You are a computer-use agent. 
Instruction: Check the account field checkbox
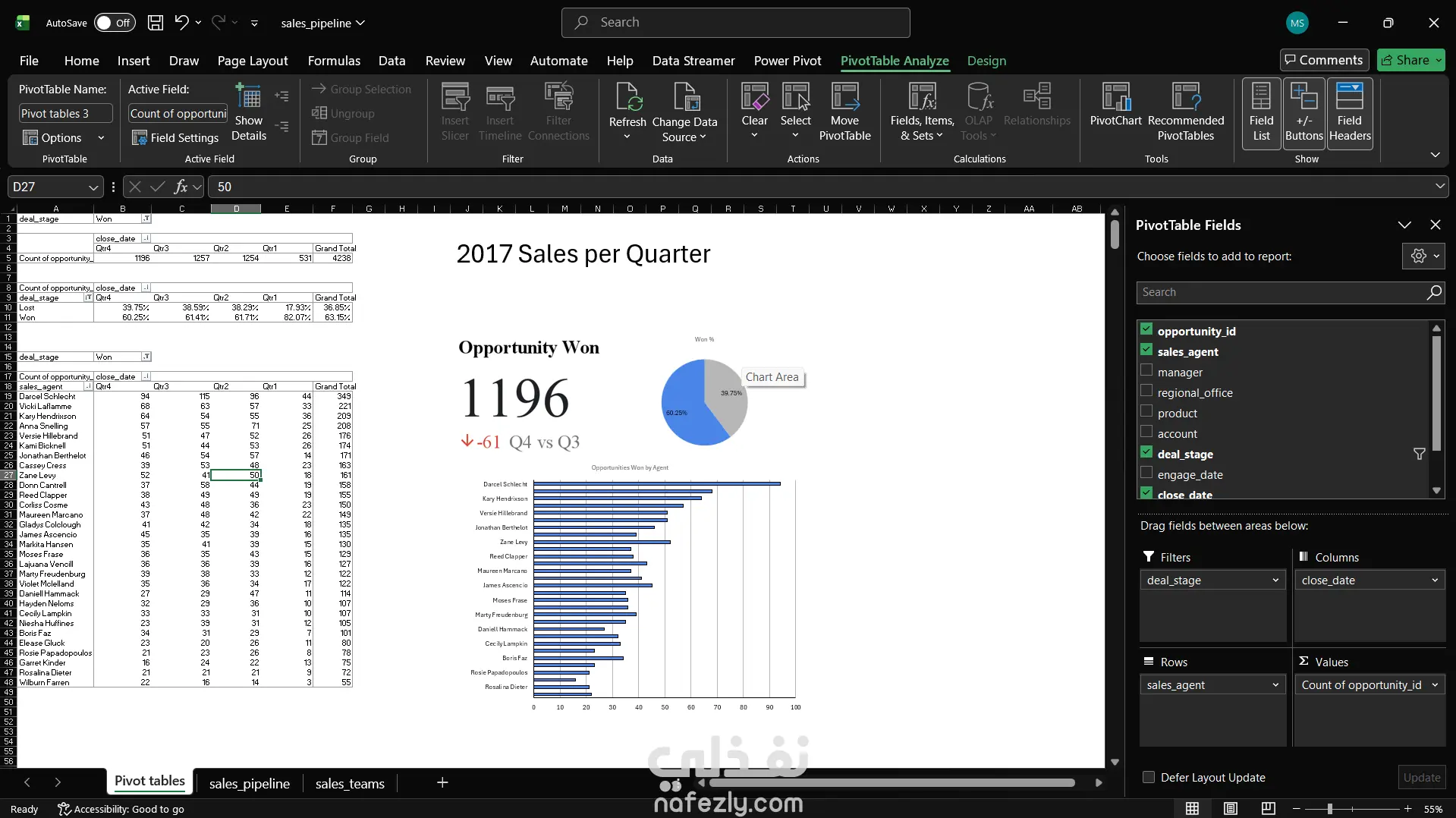tap(1146, 432)
